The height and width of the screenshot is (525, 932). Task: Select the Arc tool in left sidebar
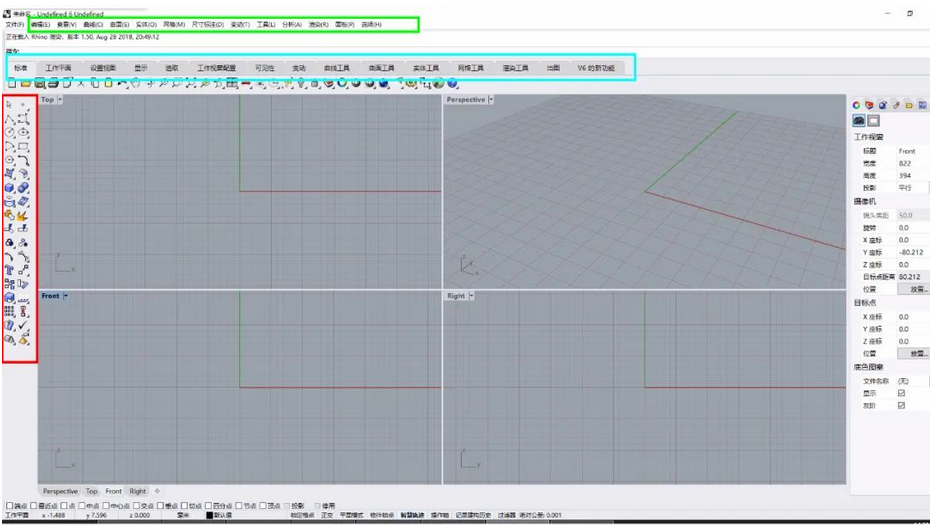point(10,146)
